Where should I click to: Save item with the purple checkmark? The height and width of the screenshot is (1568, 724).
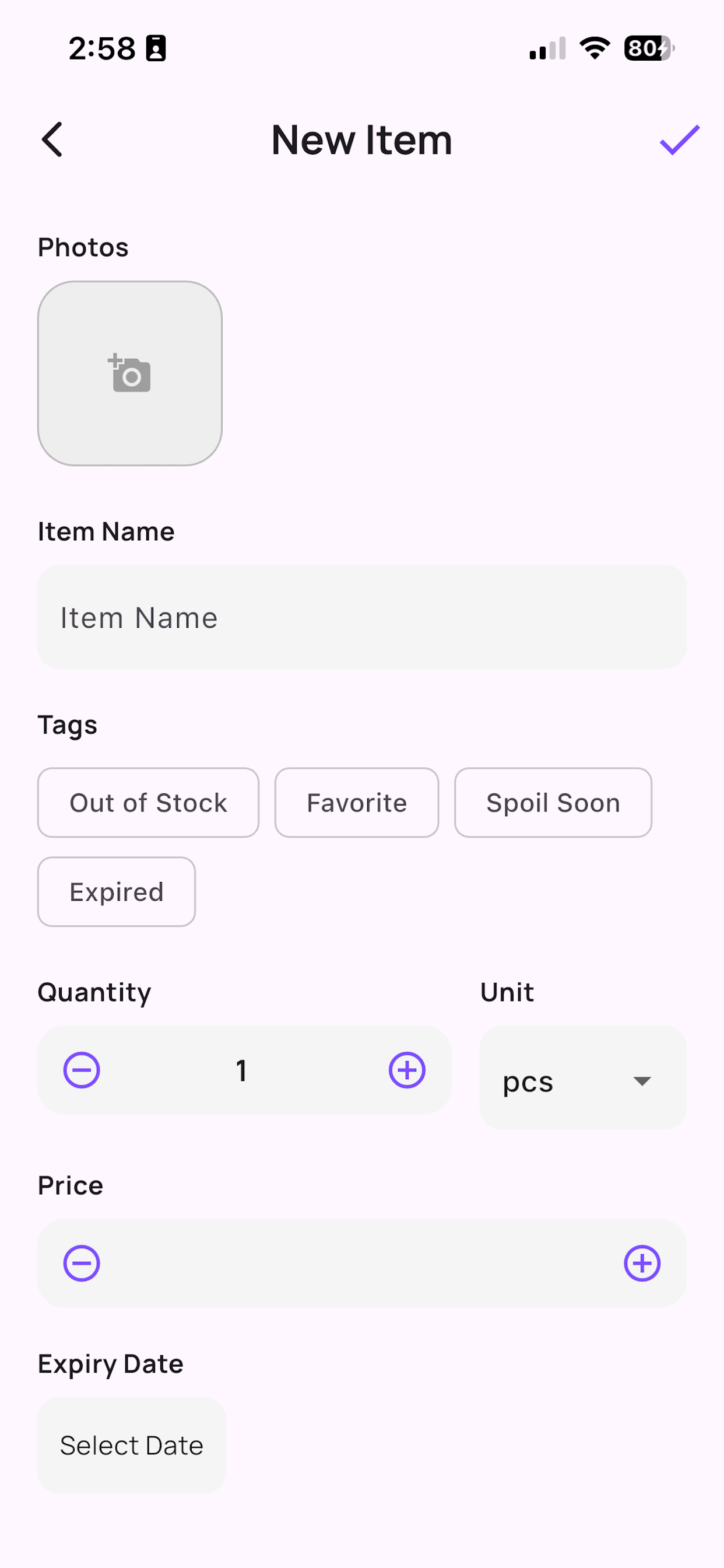[x=680, y=140]
